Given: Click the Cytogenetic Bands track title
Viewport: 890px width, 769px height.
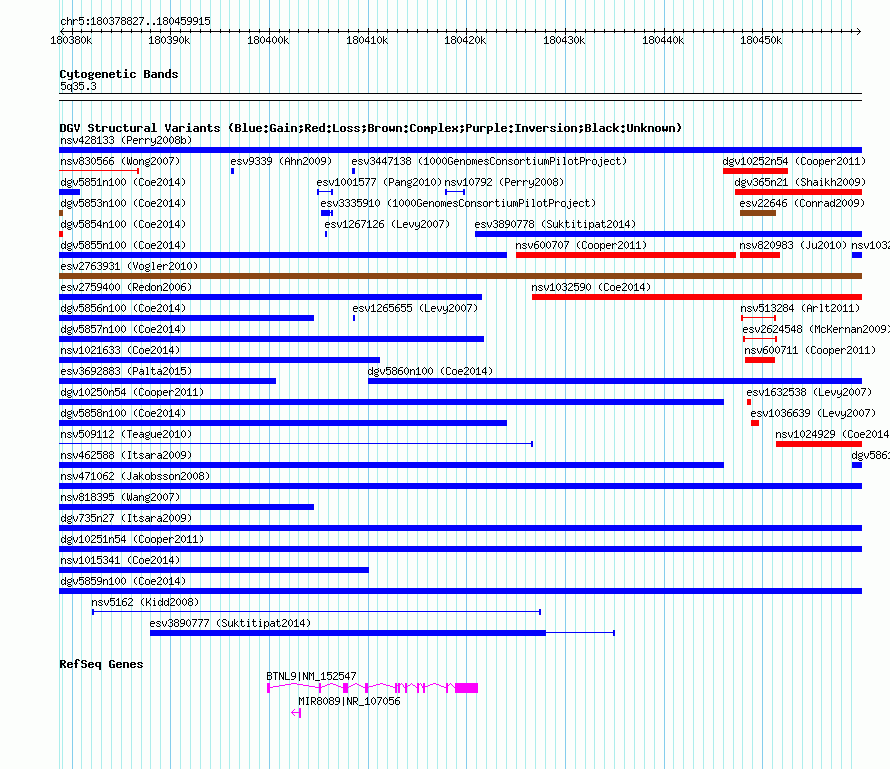Looking at the screenshot, I should pyautogui.click(x=119, y=74).
